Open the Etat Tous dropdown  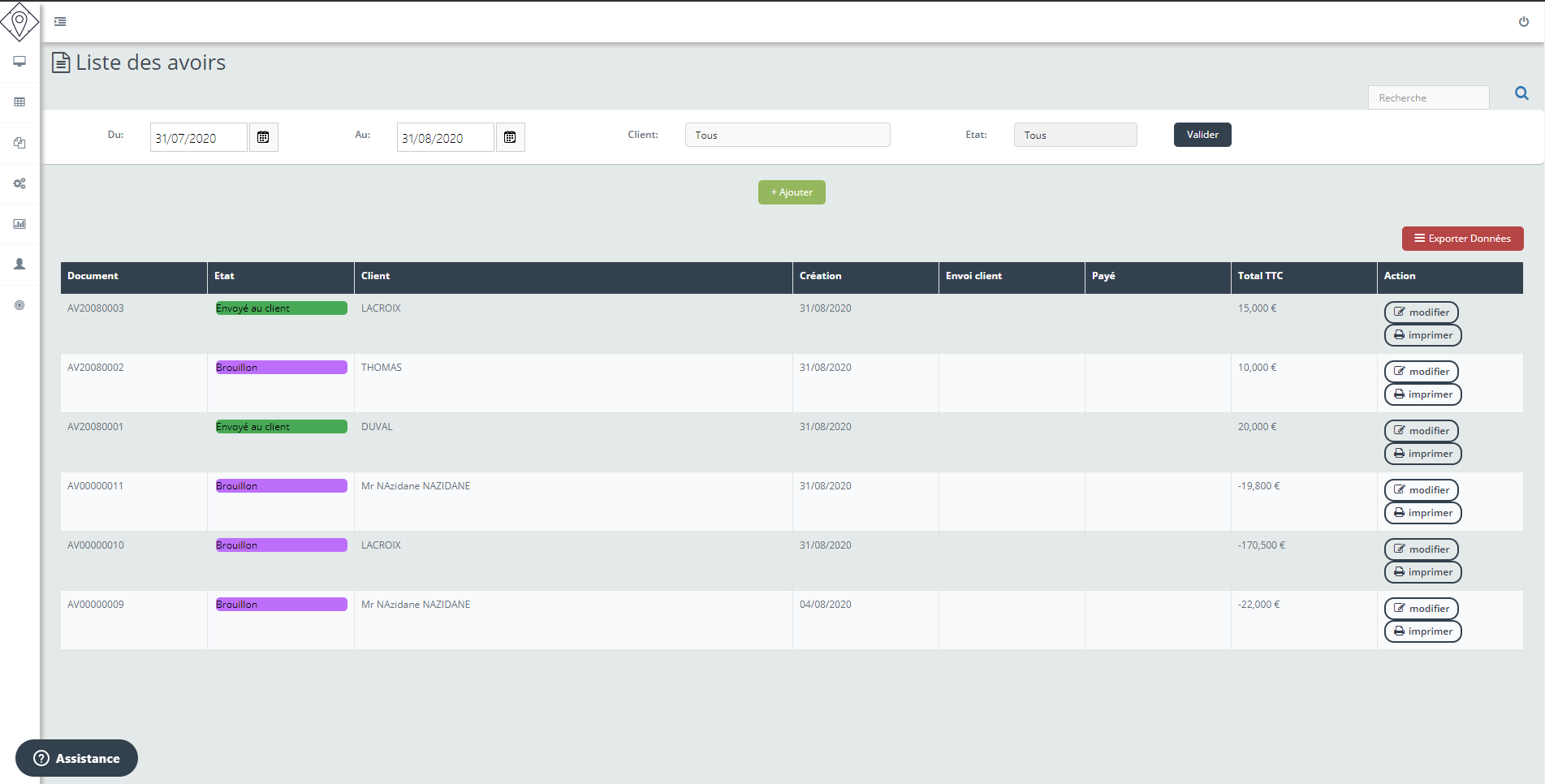pyautogui.click(x=1075, y=135)
